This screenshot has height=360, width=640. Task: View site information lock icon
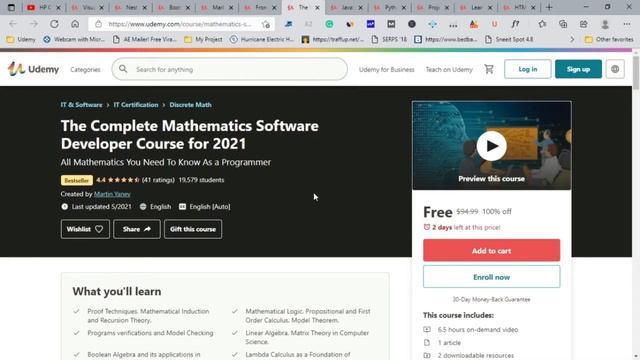pos(98,24)
